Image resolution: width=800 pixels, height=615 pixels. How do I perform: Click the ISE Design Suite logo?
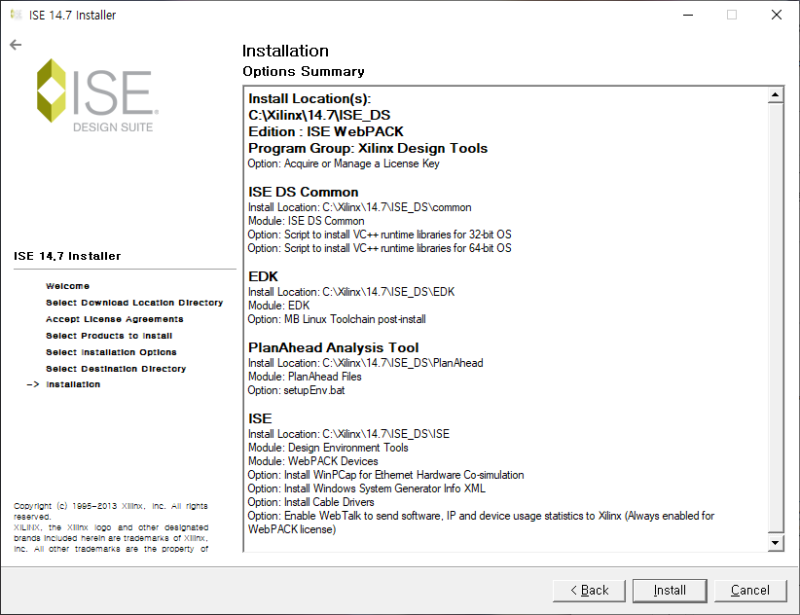[98, 95]
